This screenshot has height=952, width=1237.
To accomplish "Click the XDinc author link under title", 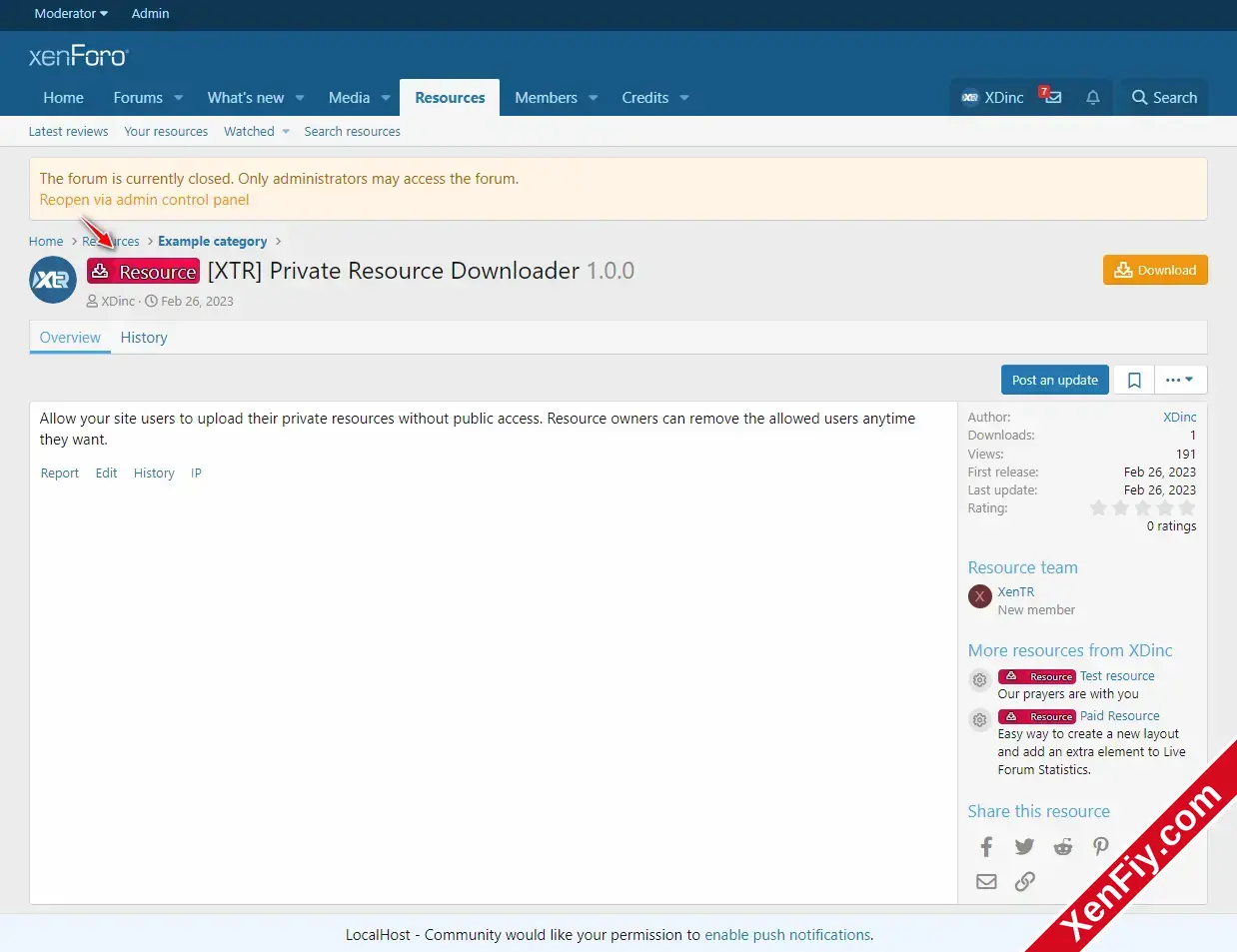I will click(x=118, y=302).
